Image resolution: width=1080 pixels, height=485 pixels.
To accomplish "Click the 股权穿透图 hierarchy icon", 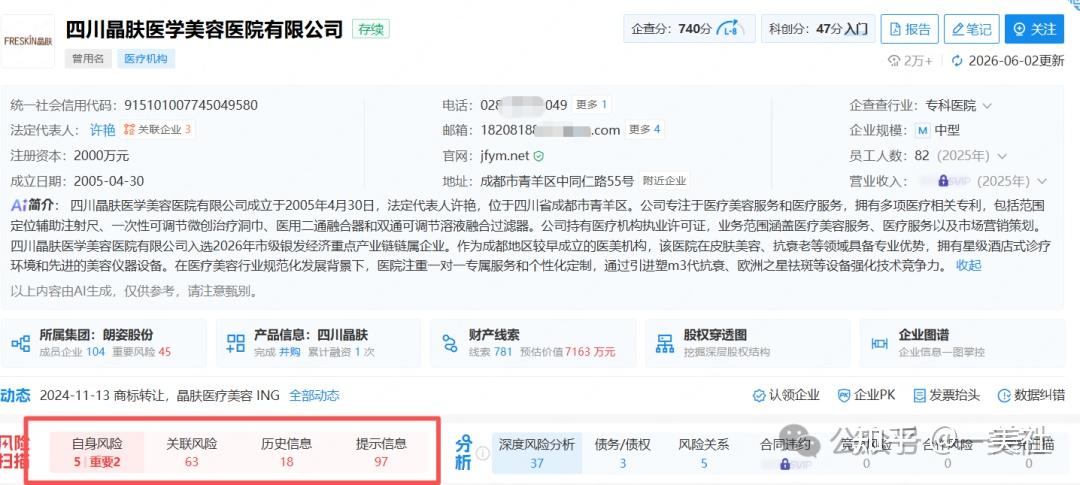I will click(665, 343).
